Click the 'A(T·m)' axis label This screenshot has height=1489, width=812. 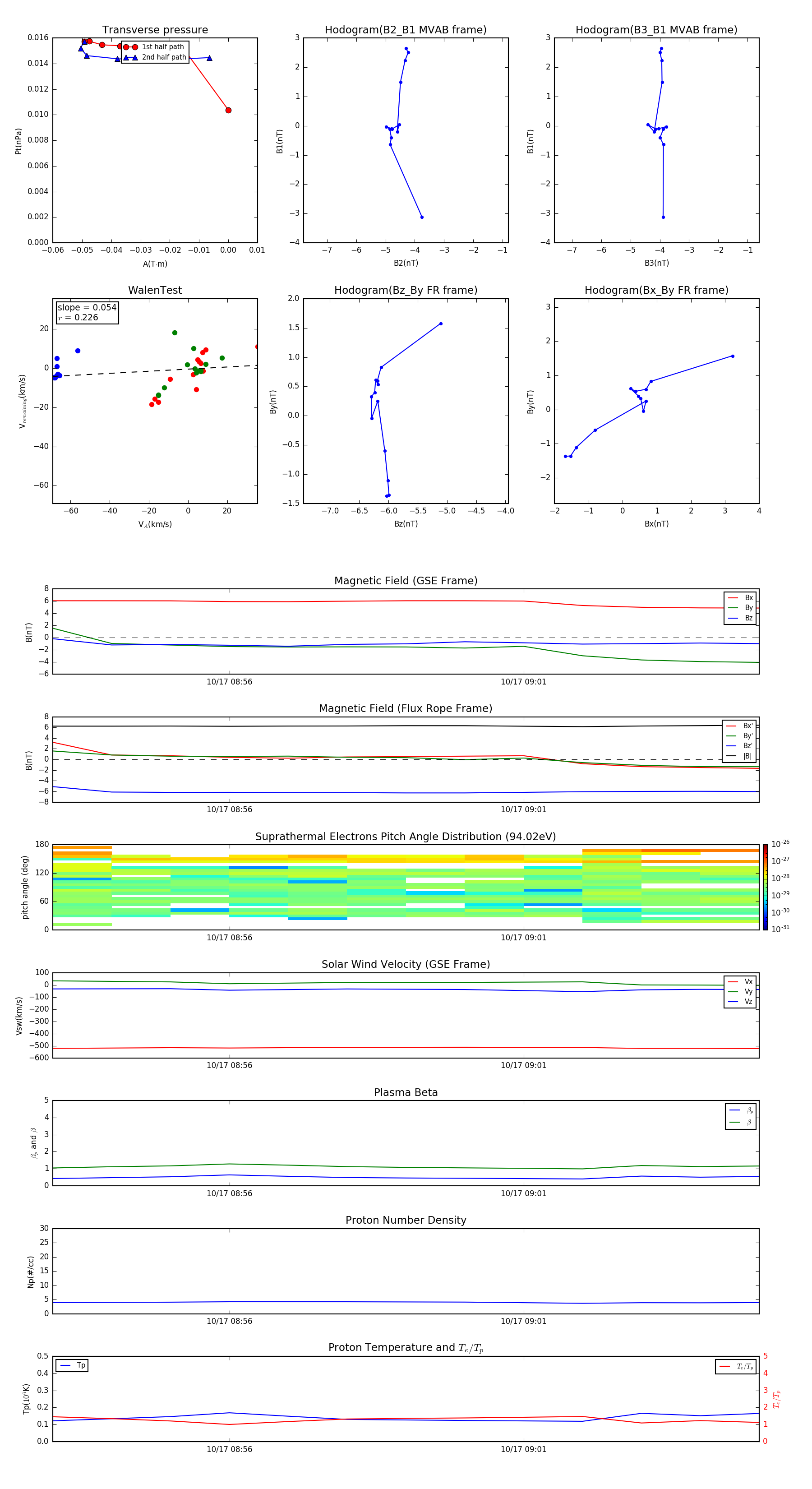click(155, 264)
